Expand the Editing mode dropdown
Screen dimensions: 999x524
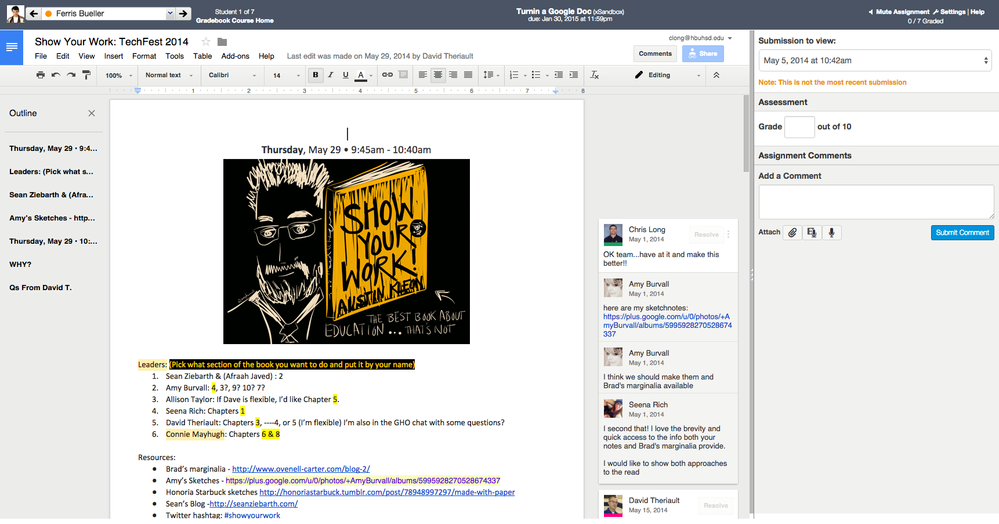(x=667, y=75)
